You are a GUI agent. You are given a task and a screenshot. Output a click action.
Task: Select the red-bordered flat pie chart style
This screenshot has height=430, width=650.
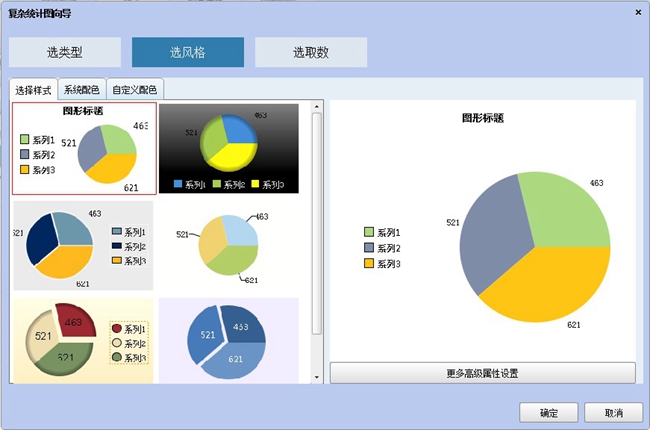(x=84, y=148)
